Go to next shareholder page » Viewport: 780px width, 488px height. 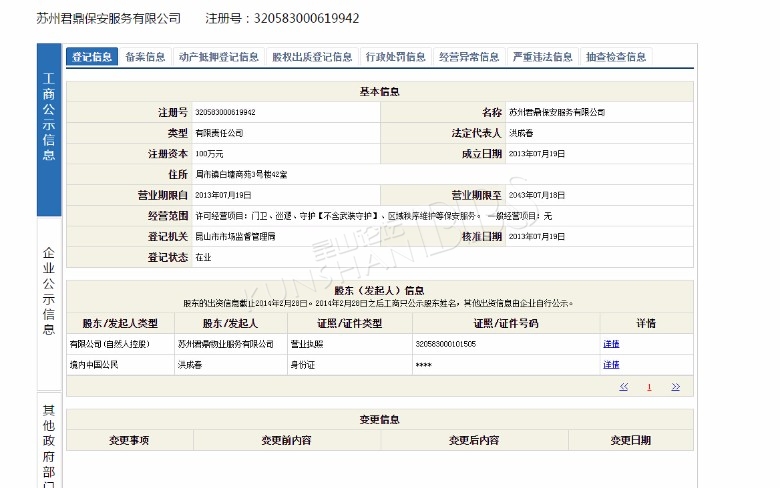(x=676, y=387)
